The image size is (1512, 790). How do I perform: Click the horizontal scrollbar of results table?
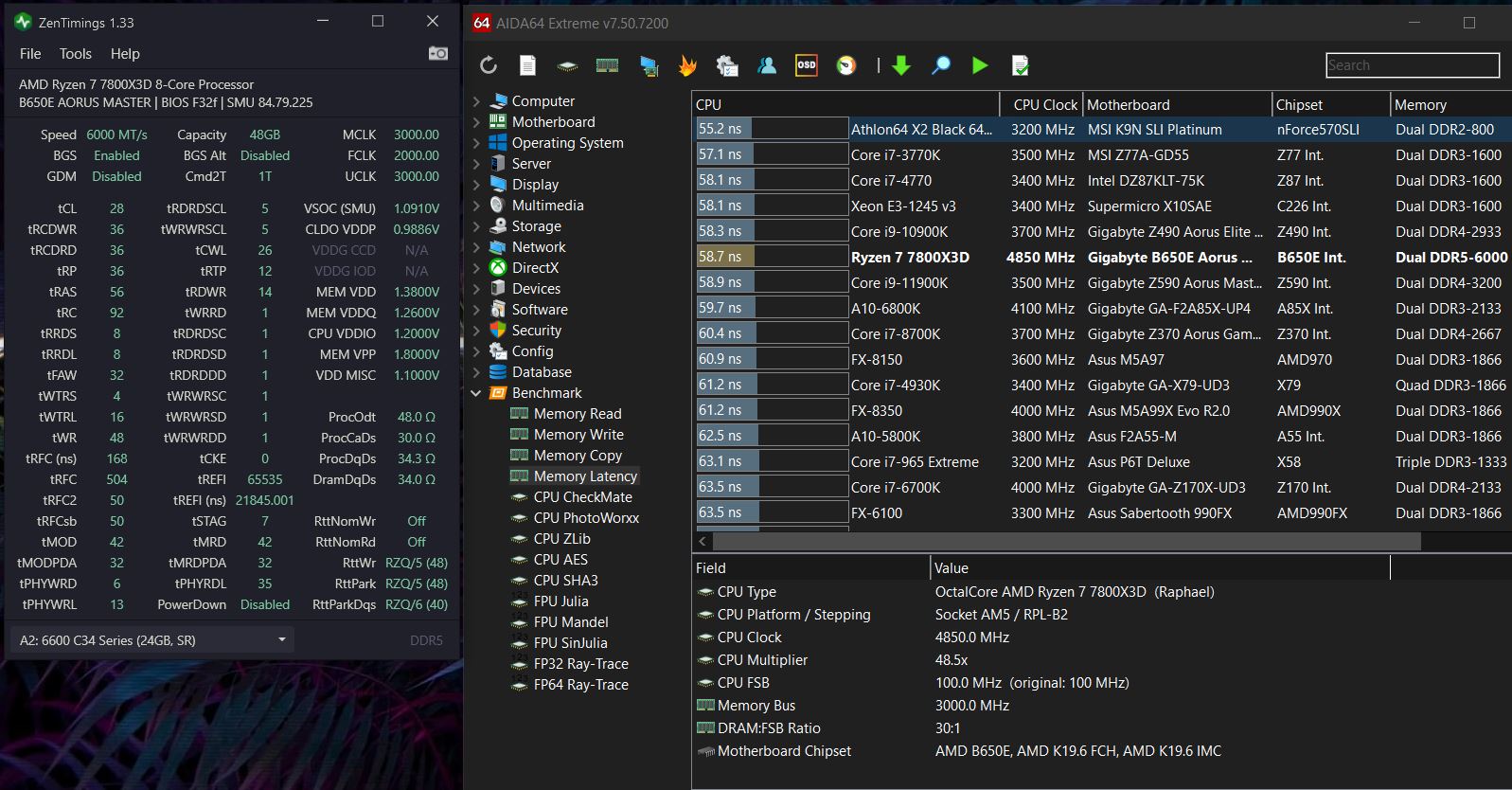coord(1067,542)
